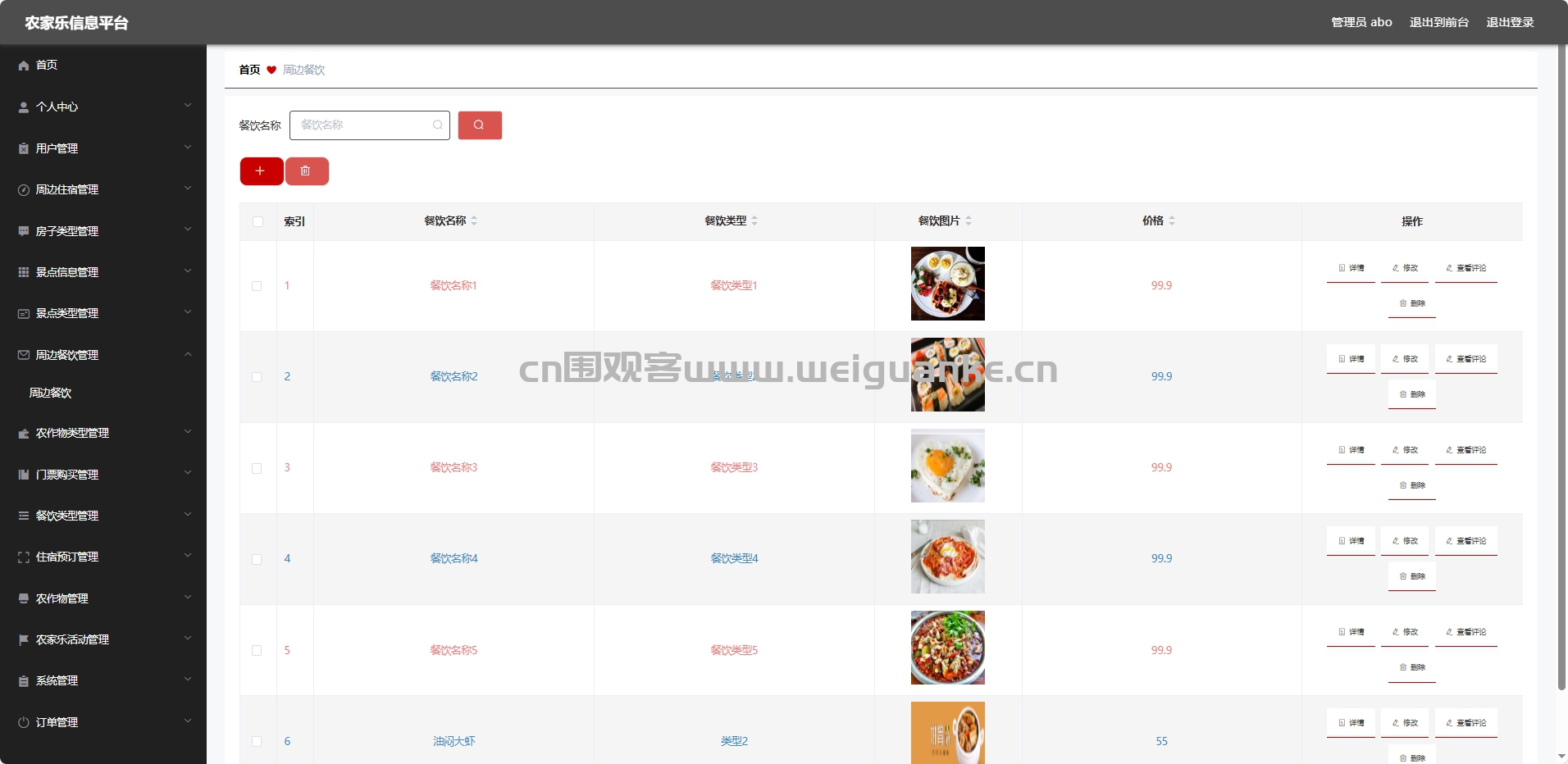
Task: Open 详情 for 餐饮名称1 row
Action: point(1351,268)
